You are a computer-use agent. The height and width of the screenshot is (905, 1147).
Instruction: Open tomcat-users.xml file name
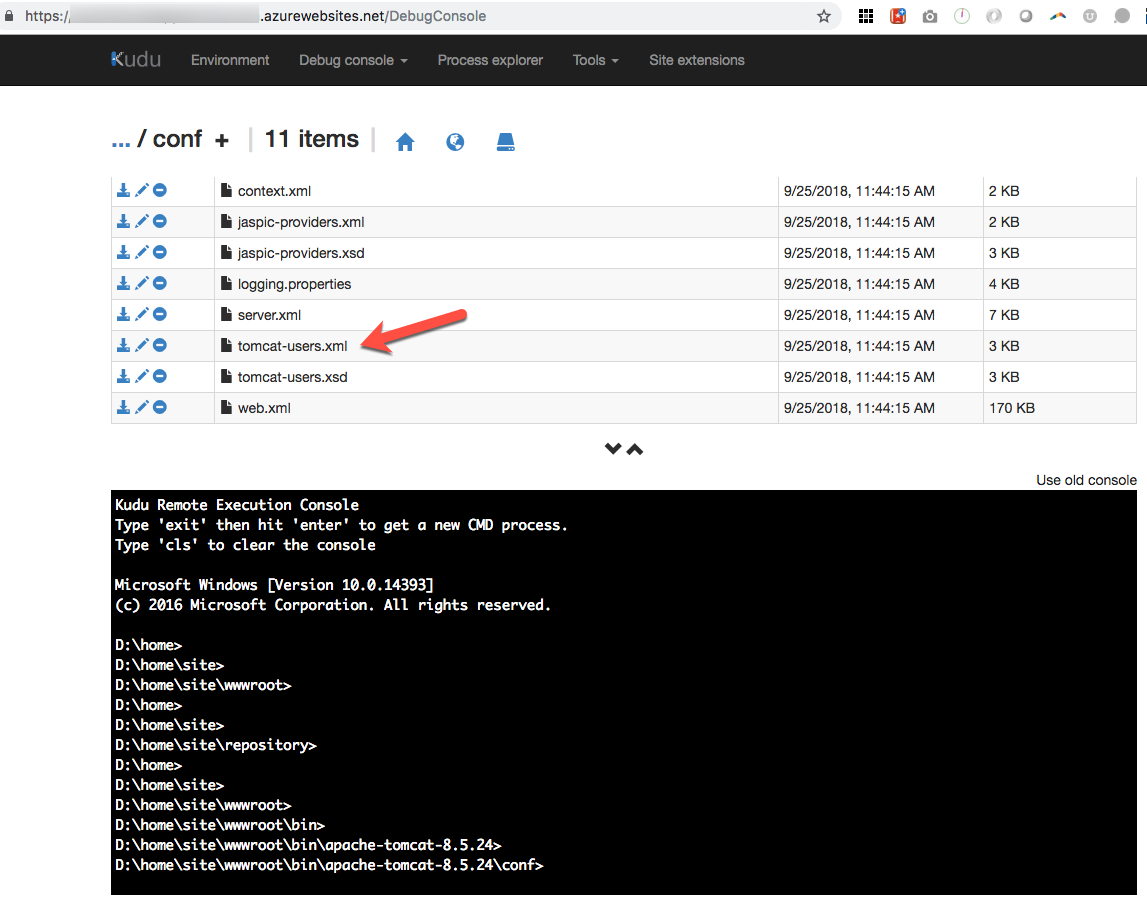point(292,346)
